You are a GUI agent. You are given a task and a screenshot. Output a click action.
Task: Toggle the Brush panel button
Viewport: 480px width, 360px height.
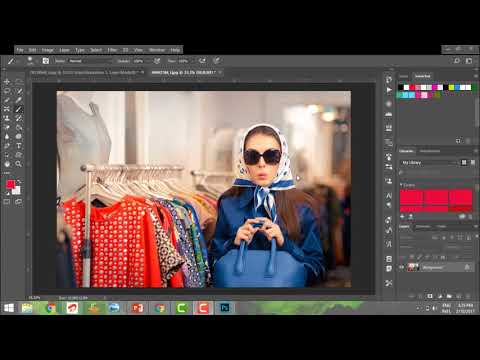(x=46, y=61)
